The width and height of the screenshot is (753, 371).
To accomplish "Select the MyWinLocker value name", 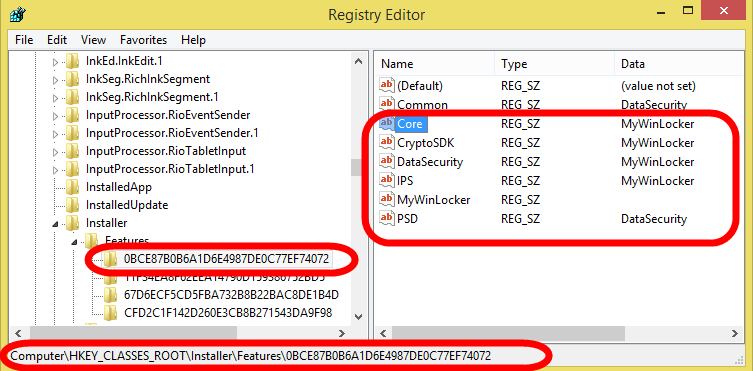I will coord(434,200).
